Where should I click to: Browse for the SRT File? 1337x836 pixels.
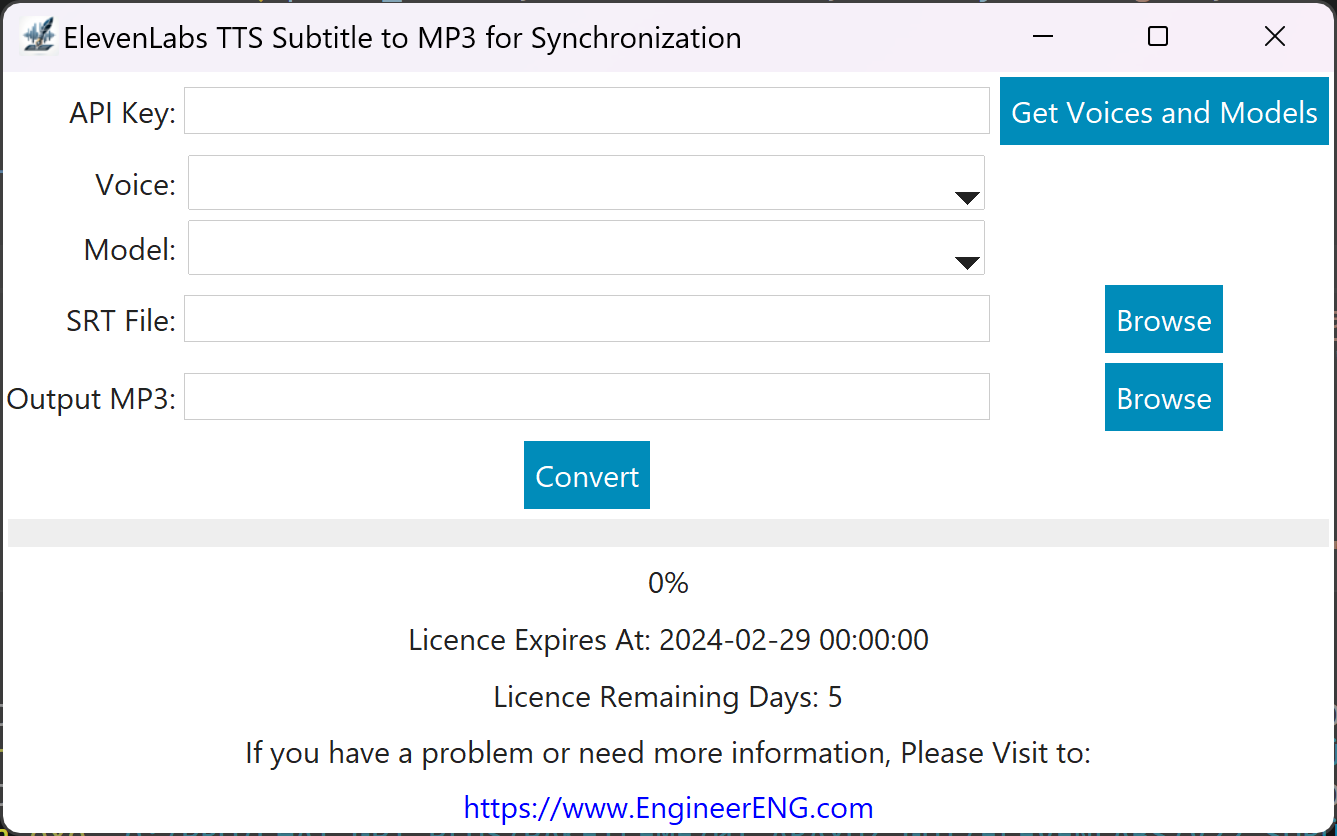(1164, 319)
